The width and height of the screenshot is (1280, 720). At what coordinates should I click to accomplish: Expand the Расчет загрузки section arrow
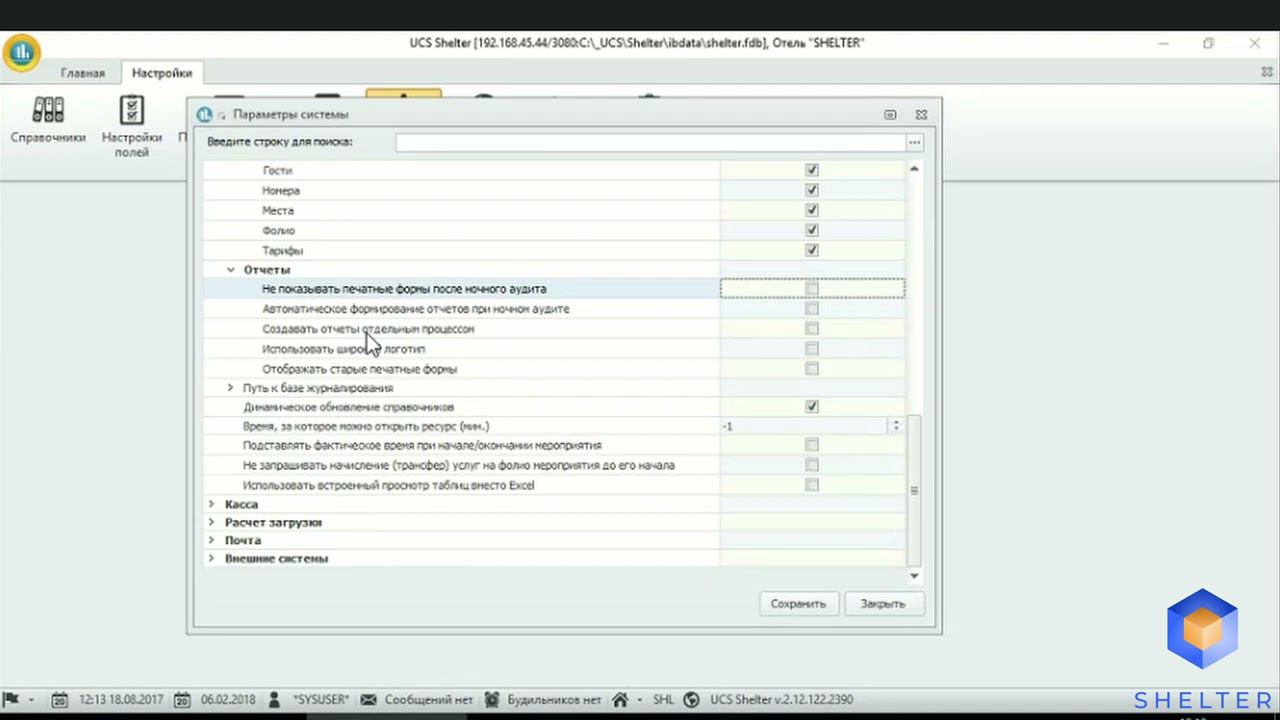click(x=211, y=522)
